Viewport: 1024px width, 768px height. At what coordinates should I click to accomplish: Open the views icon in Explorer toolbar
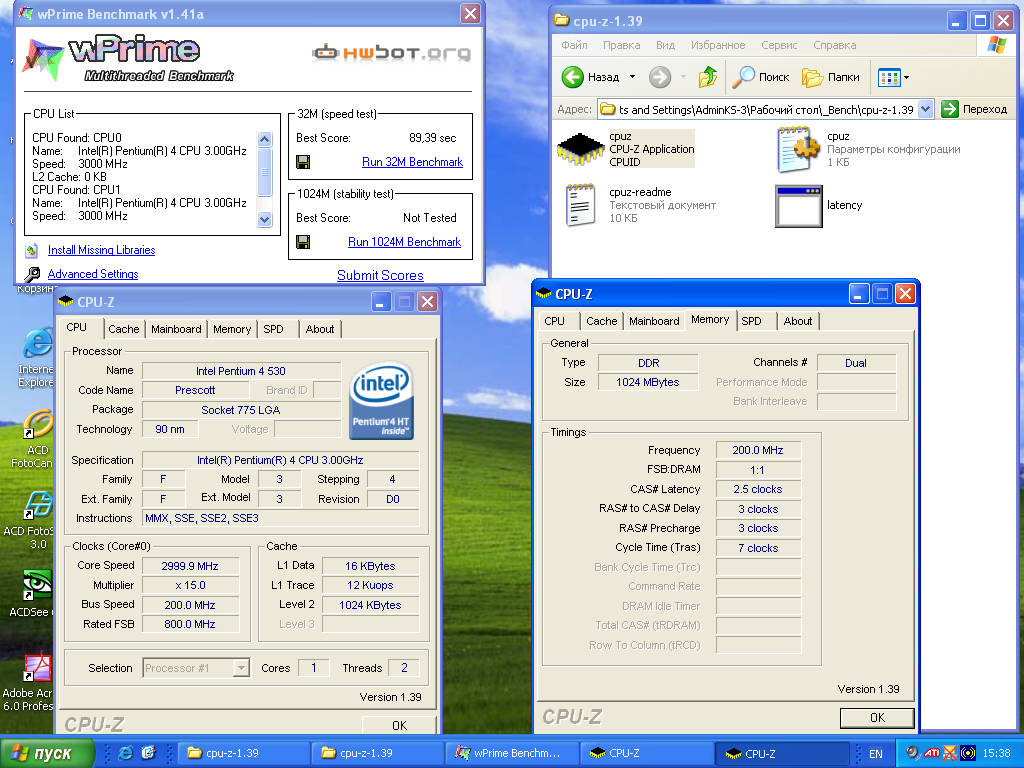(889, 78)
